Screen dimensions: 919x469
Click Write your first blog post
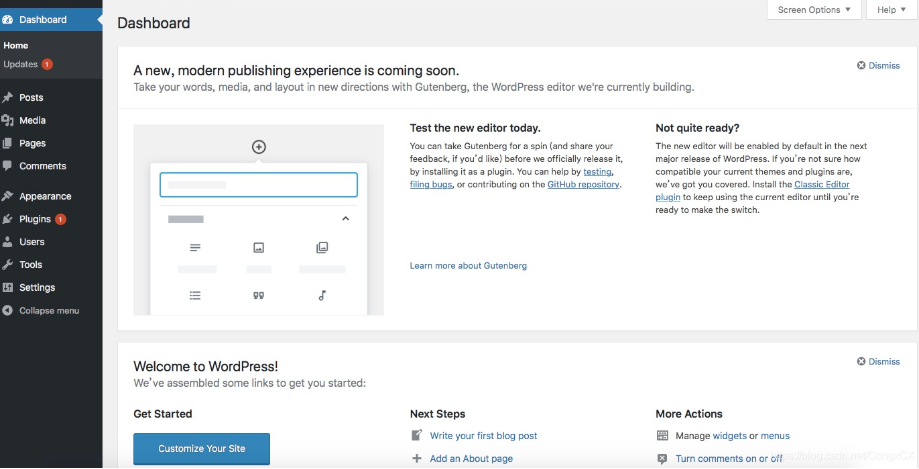pos(484,436)
